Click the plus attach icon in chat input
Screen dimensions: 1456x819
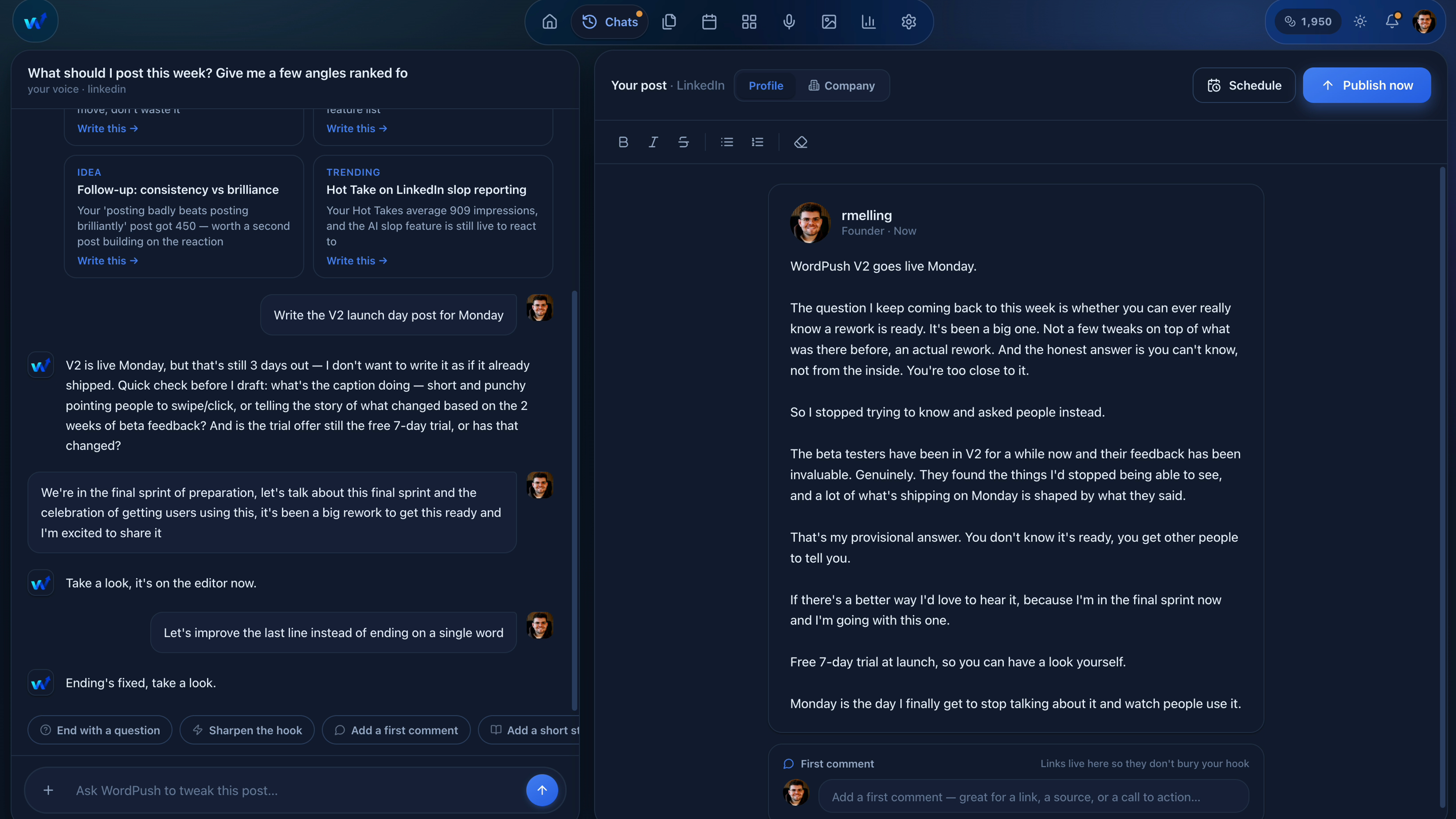point(49,790)
